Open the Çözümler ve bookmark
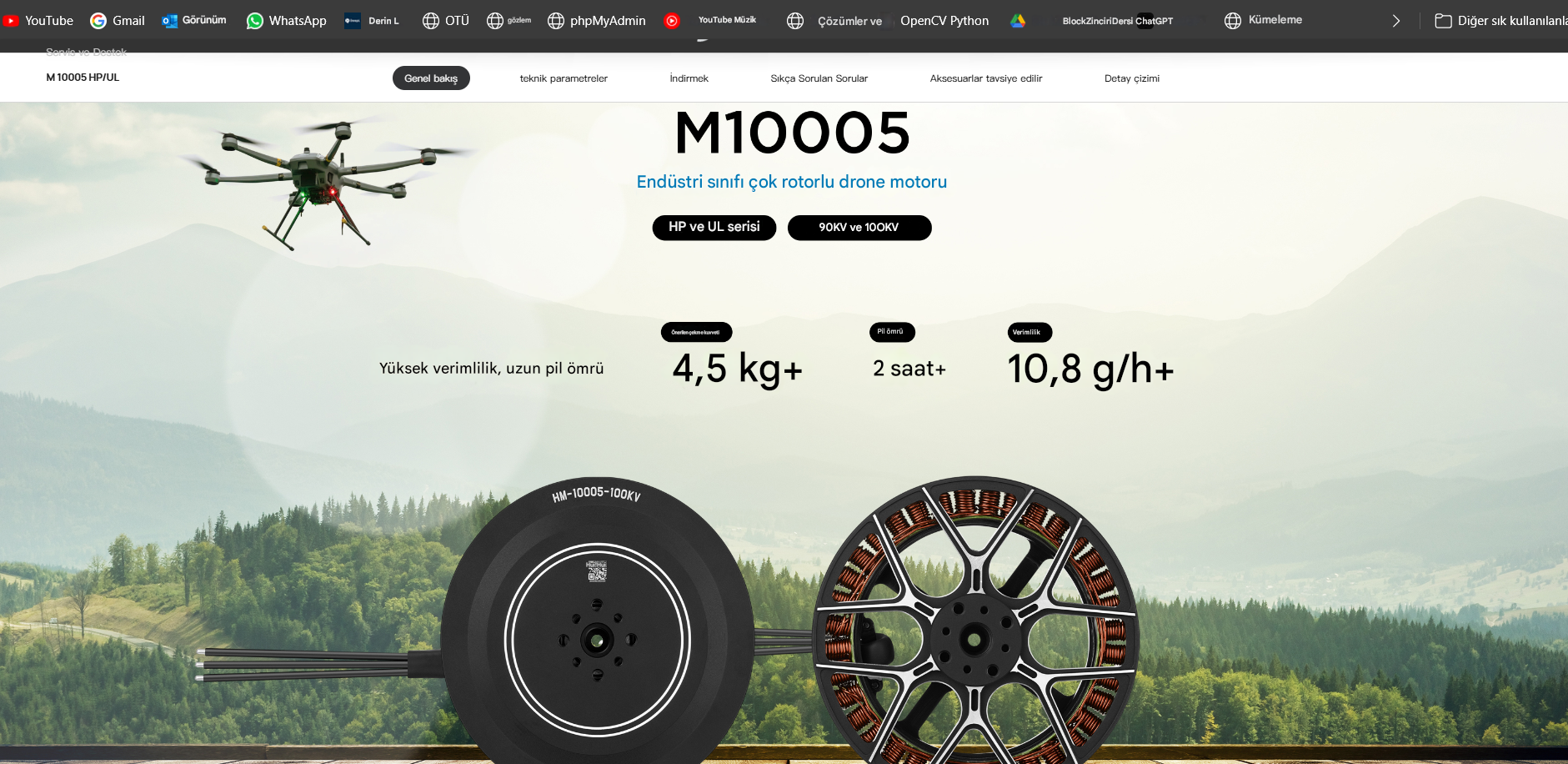The width and height of the screenshot is (1568, 764). pyautogui.click(x=834, y=20)
